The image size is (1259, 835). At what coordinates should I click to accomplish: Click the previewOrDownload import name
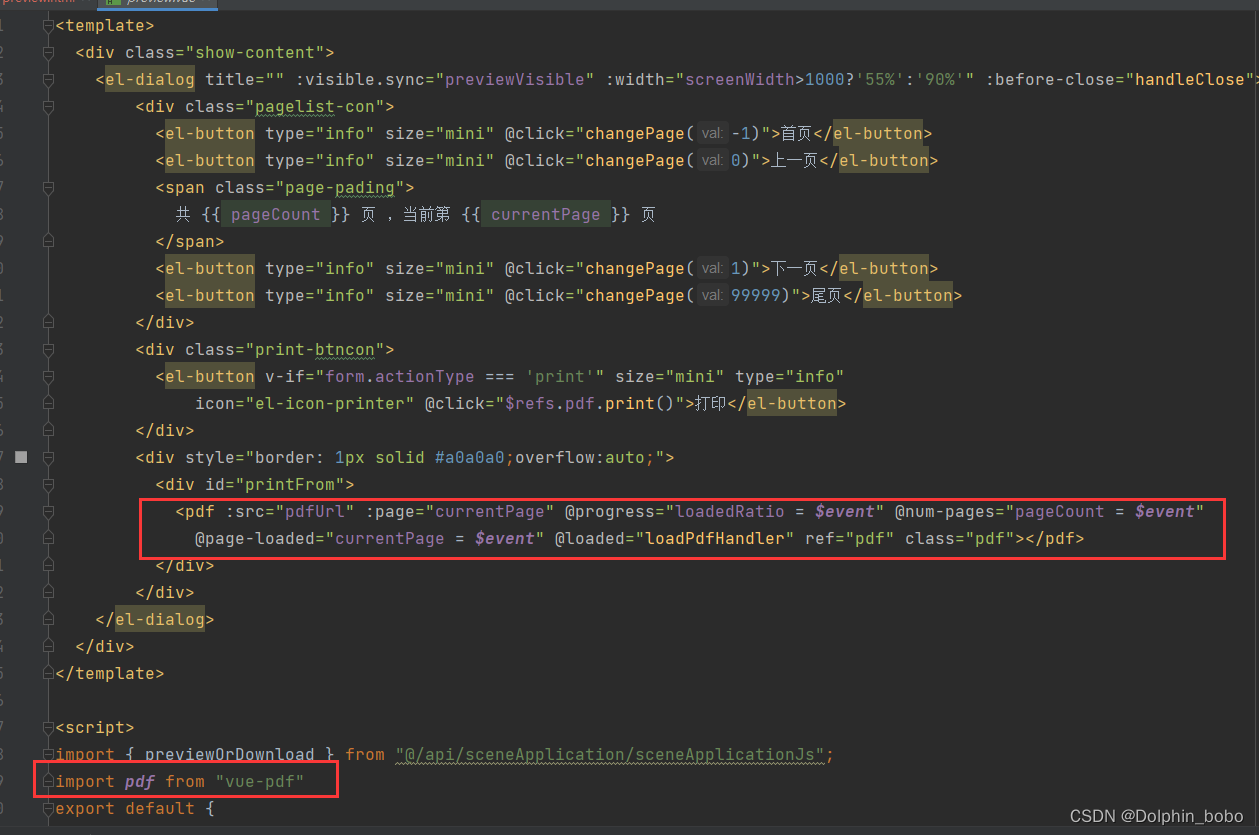pos(230,754)
